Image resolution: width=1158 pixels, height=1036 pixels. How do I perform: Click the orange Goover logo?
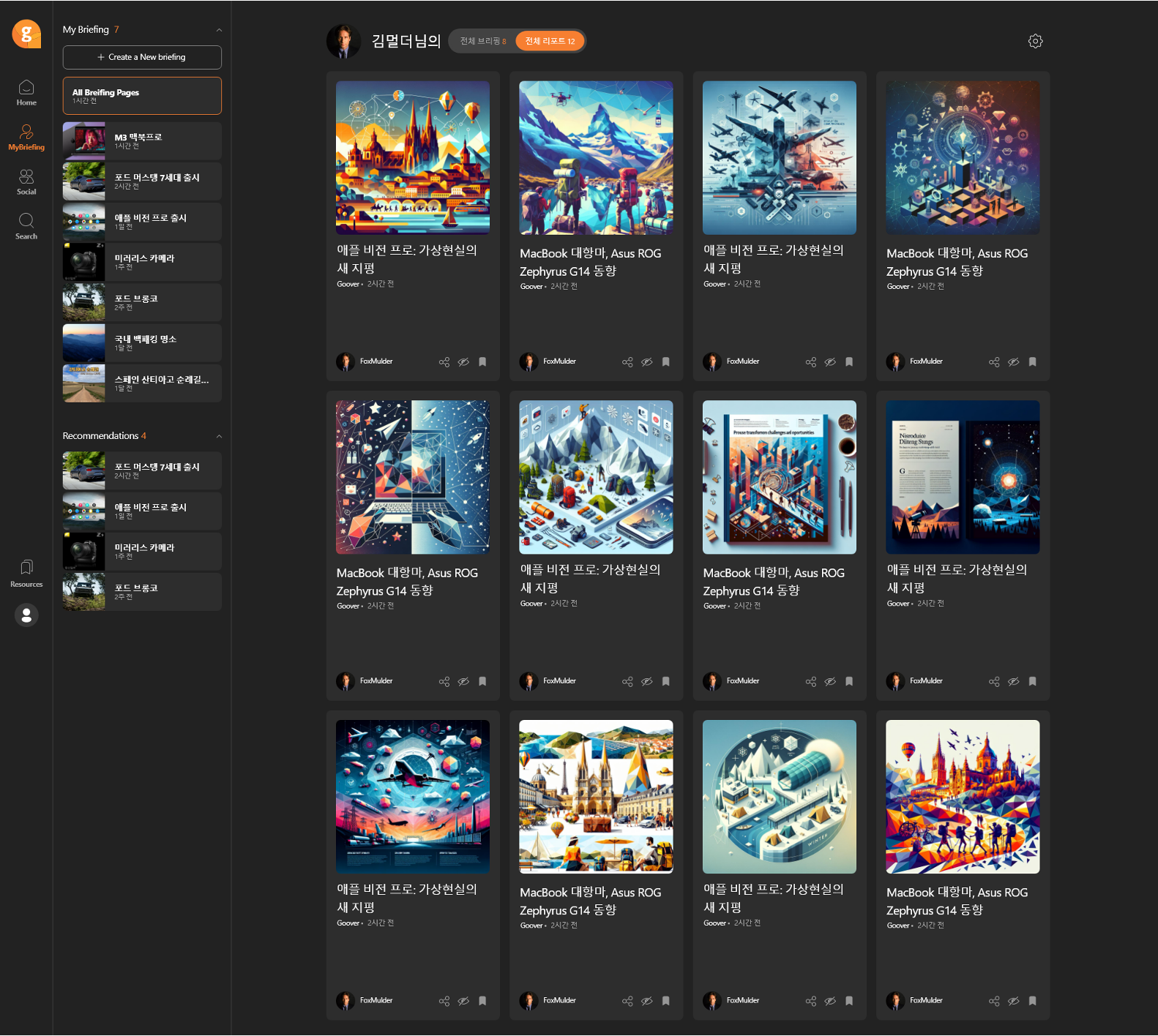coord(26,34)
